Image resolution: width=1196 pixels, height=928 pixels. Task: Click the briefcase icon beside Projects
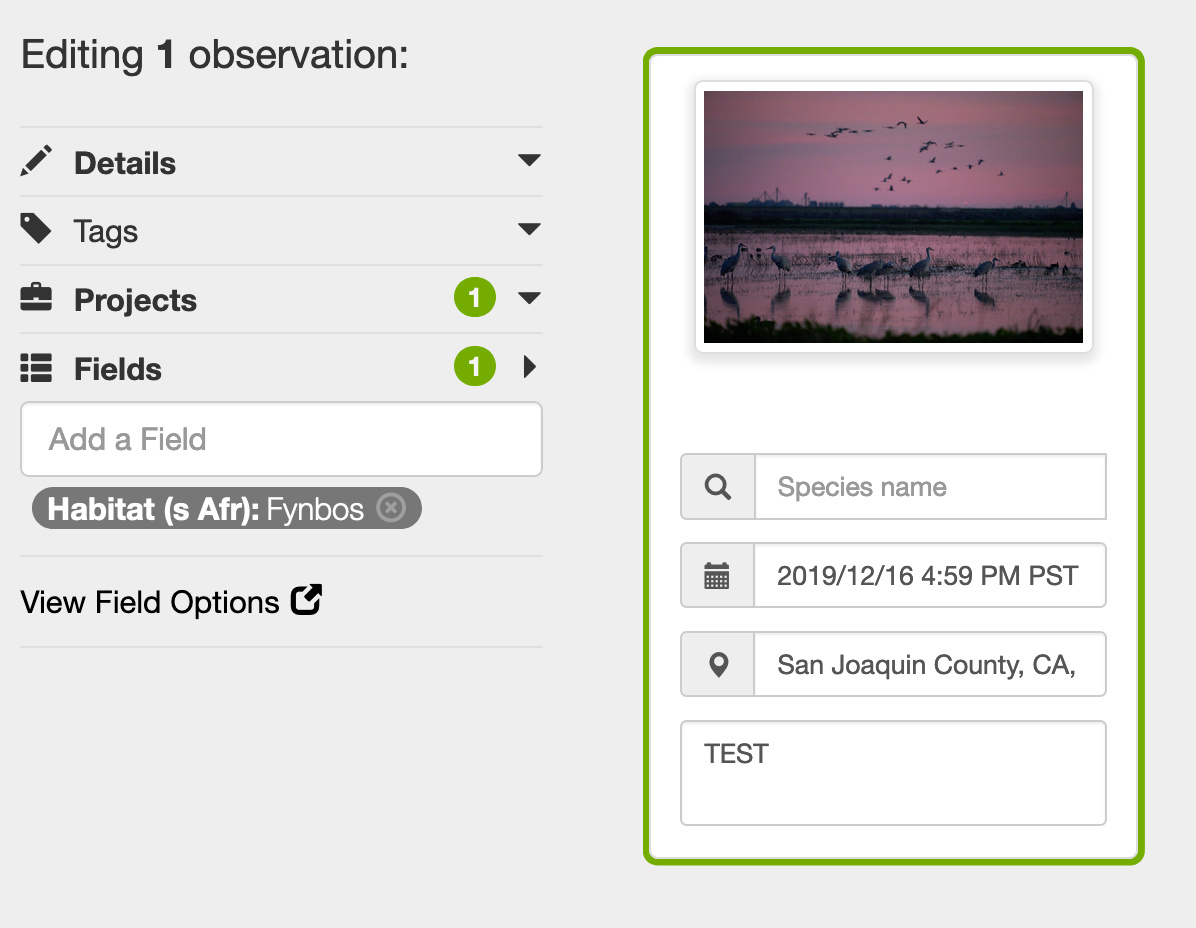[x=36, y=297]
